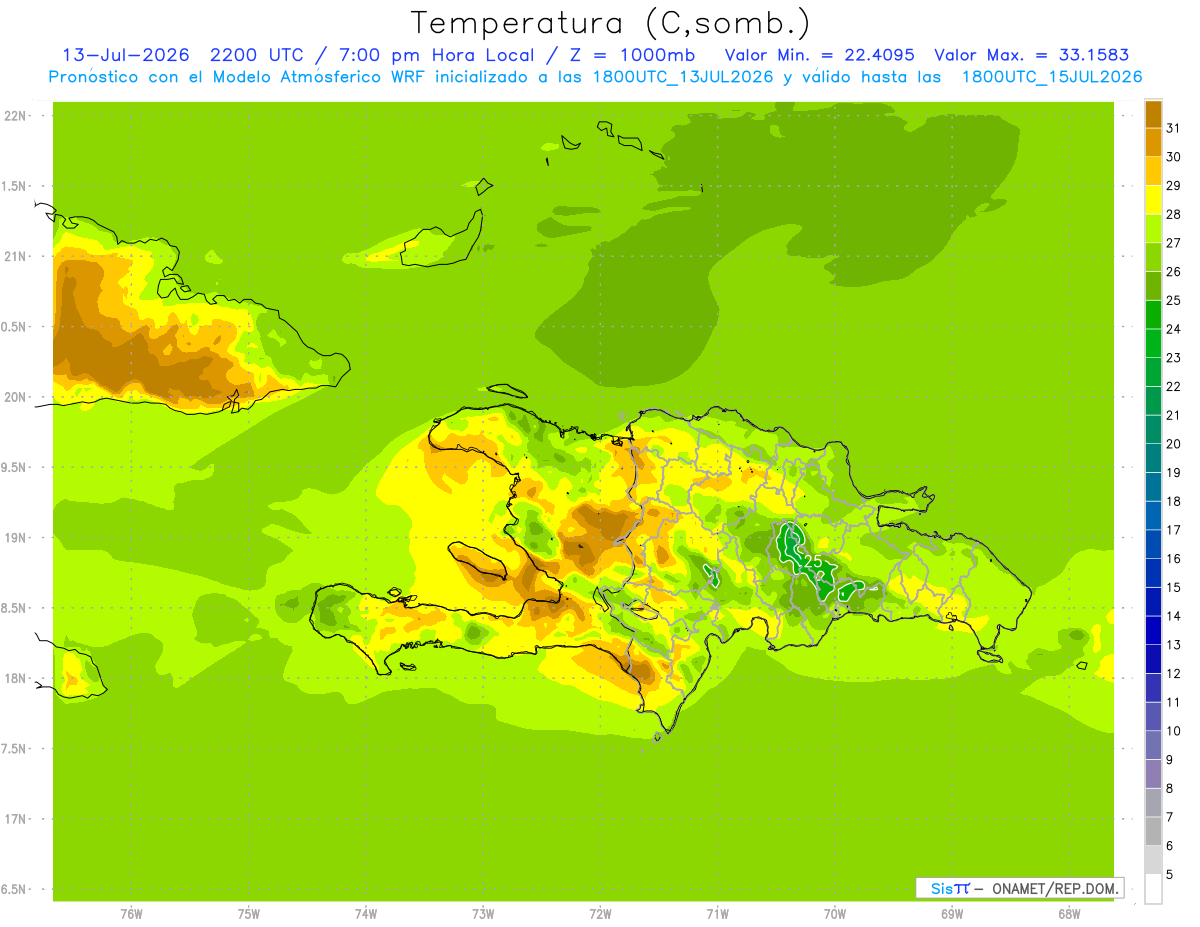This screenshot has width=1200, height=927.
Task: Click the '13' value on the color scale
Action: coord(1174,645)
